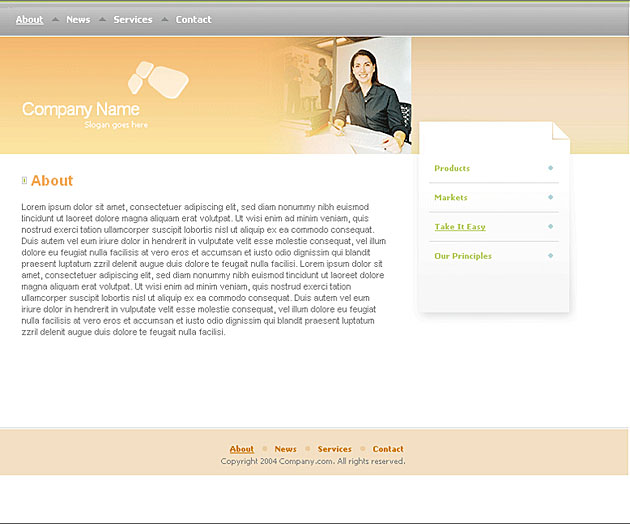
Task: Click the copyright 2004 Company.com text
Action: (x=313, y=461)
